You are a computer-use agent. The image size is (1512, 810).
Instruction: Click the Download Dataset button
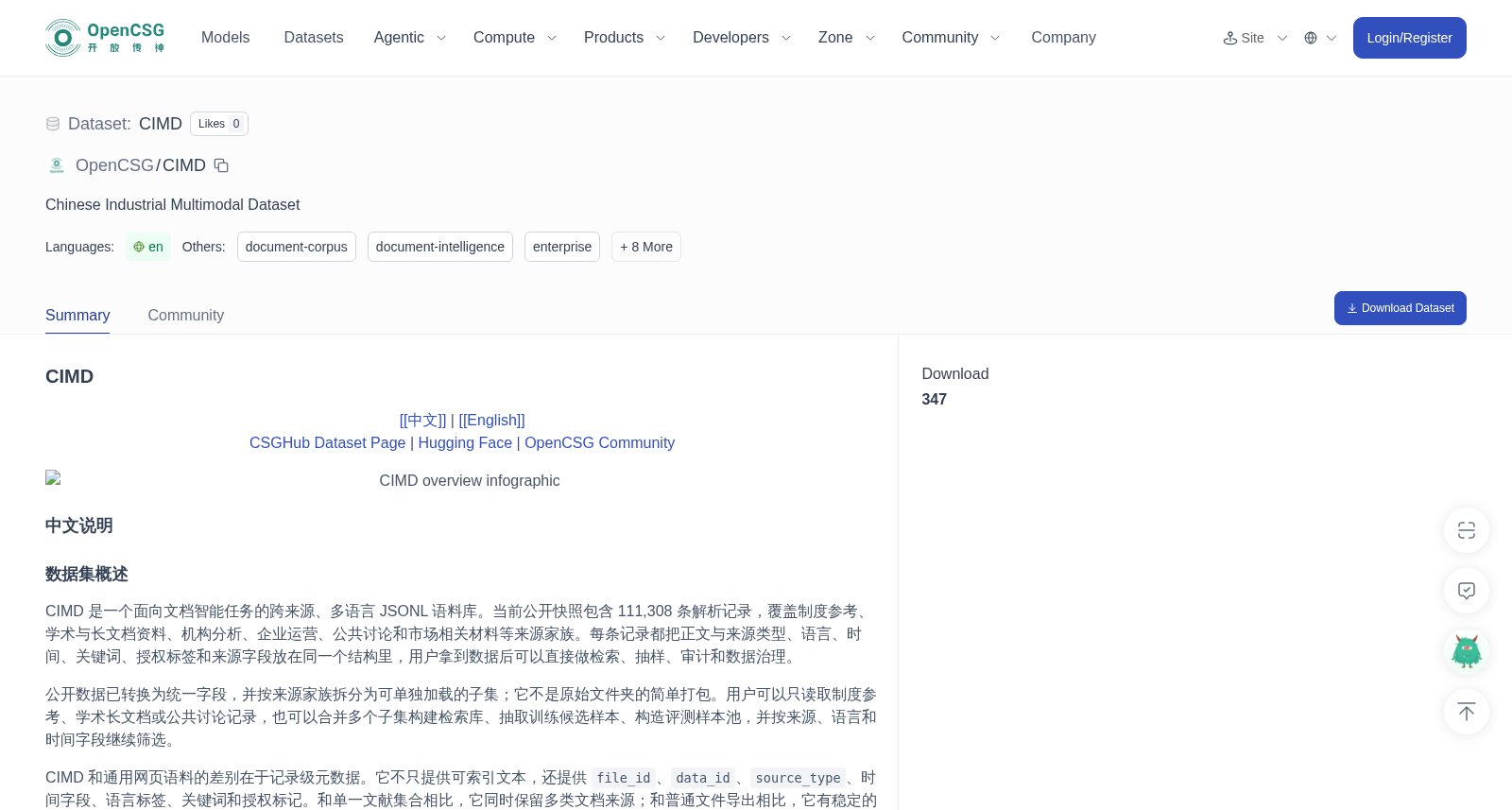tap(1400, 308)
